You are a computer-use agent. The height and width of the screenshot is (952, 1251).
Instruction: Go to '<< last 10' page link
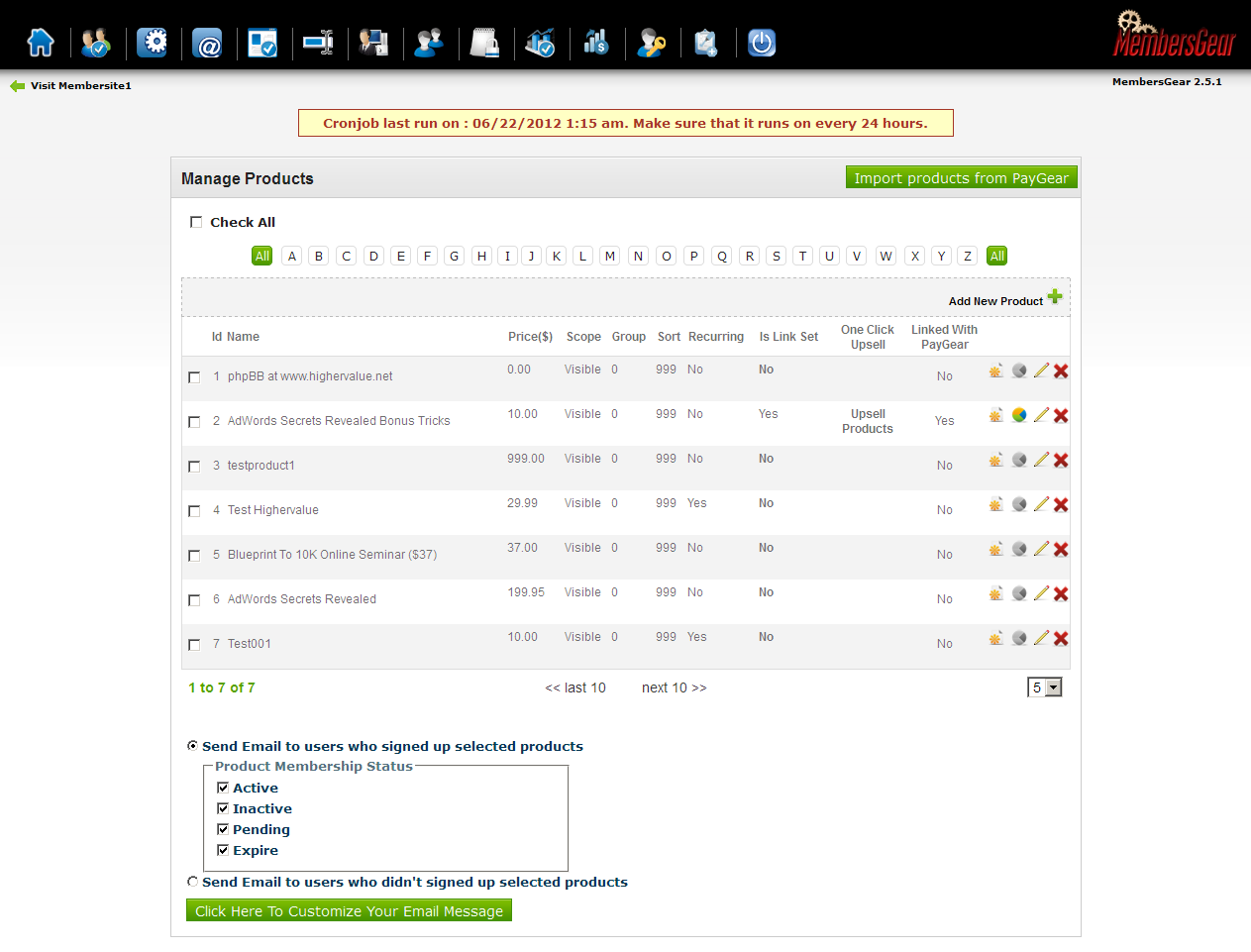pyautogui.click(x=575, y=688)
